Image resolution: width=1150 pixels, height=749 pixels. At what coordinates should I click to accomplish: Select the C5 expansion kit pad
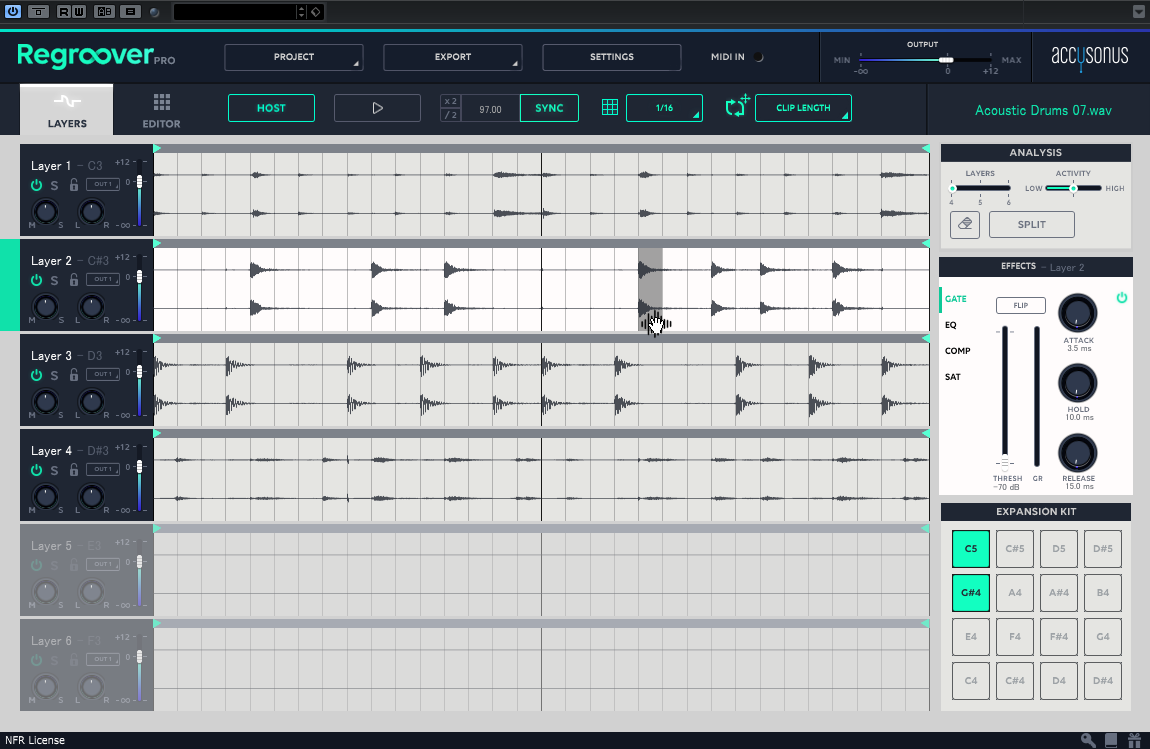[x=970, y=549]
